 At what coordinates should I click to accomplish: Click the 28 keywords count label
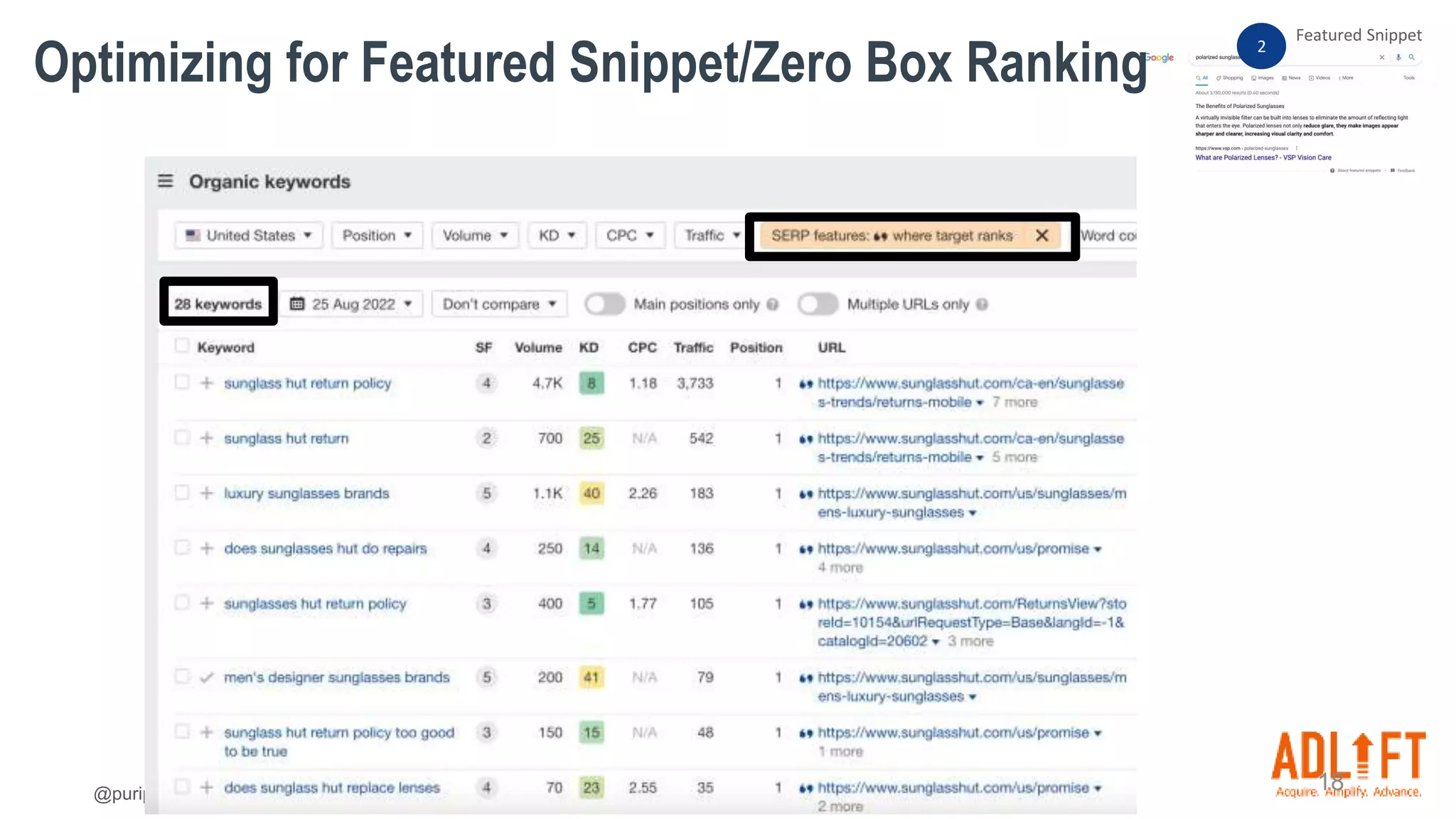click(x=218, y=304)
